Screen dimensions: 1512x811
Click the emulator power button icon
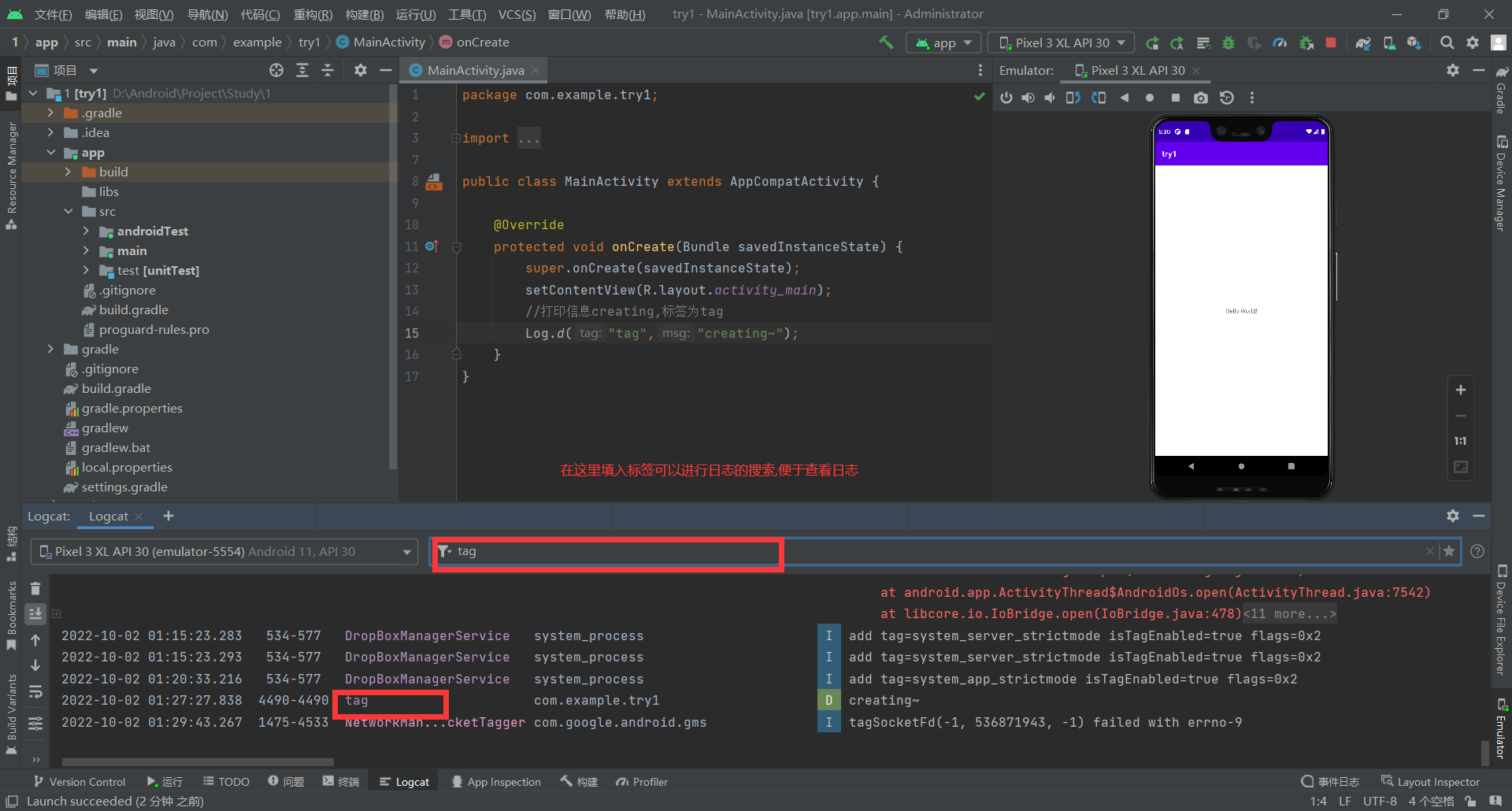coord(1006,98)
